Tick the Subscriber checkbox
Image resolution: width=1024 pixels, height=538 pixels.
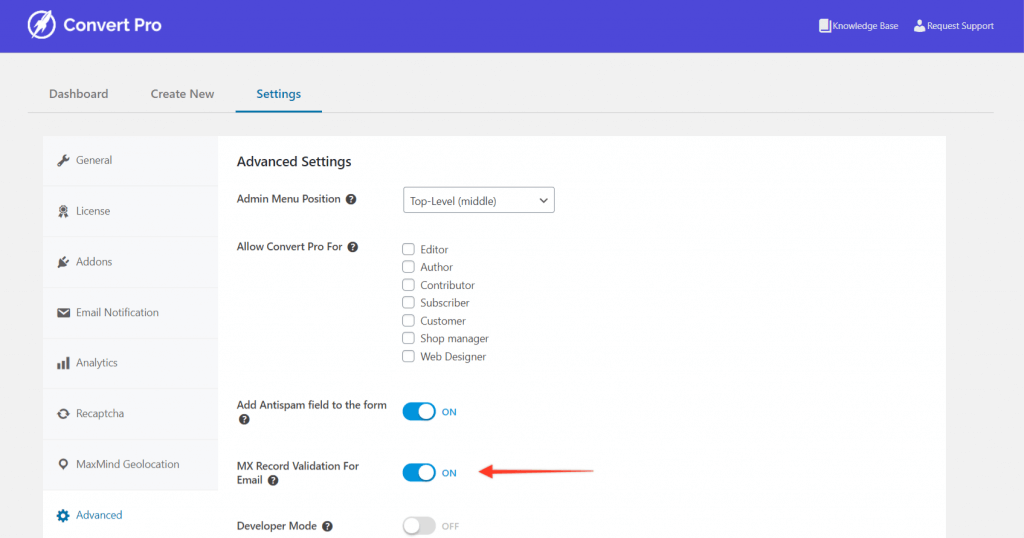coord(408,302)
